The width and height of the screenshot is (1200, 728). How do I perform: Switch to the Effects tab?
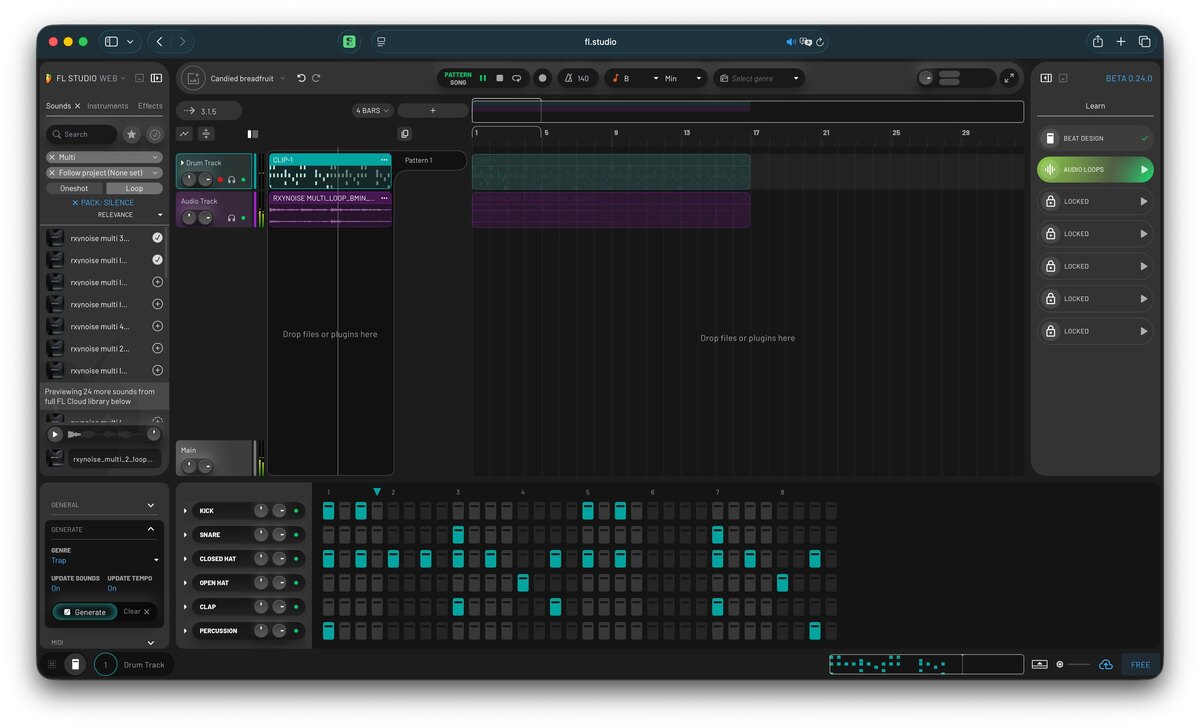pos(151,106)
